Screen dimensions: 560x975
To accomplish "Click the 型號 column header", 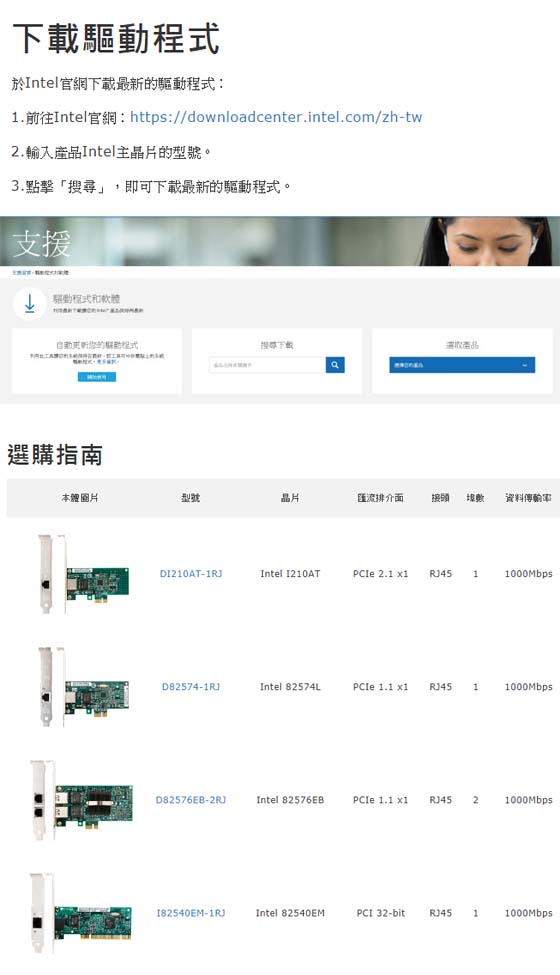I will click(x=191, y=497).
